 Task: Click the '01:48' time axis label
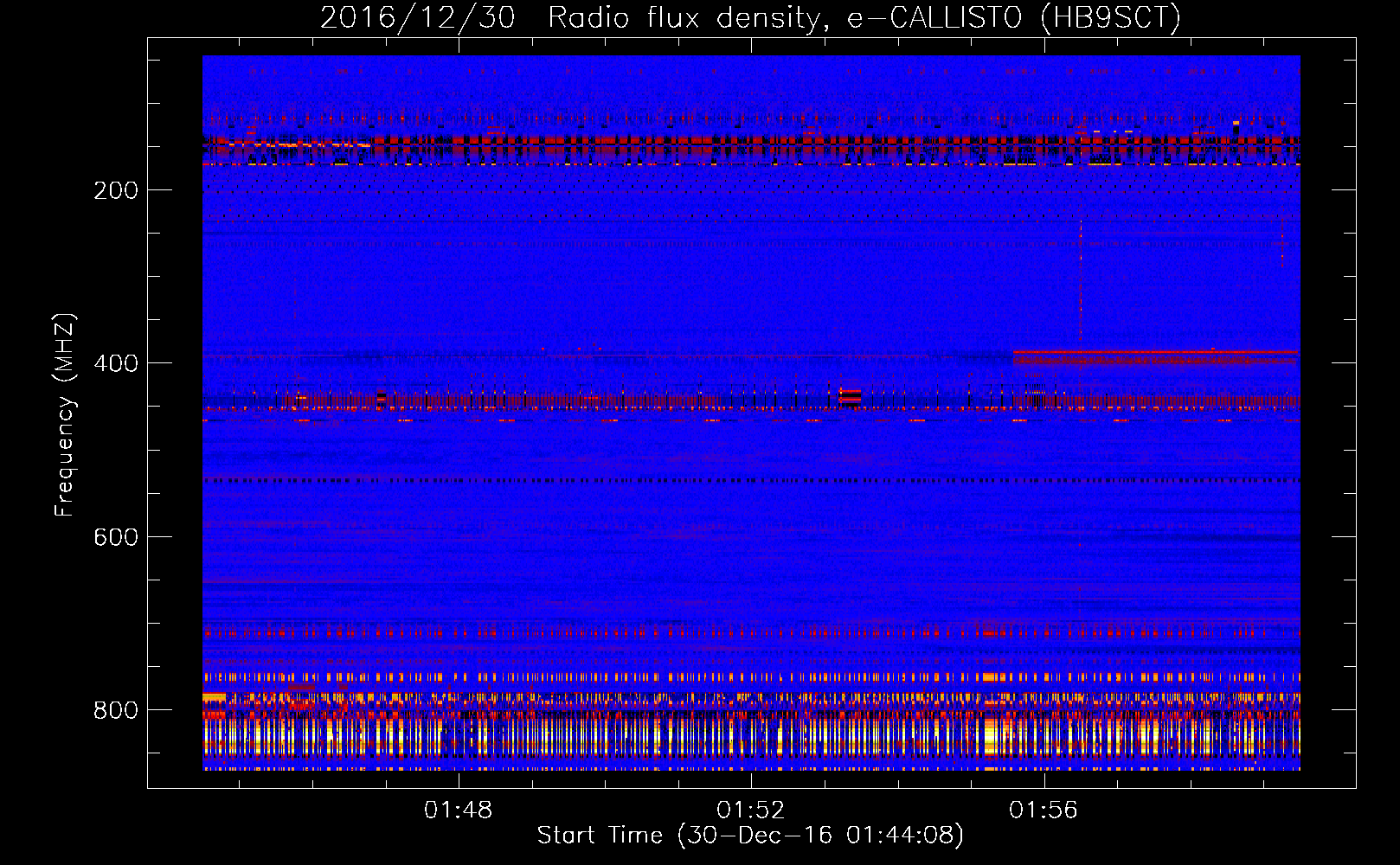pyautogui.click(x=458, y=810)
